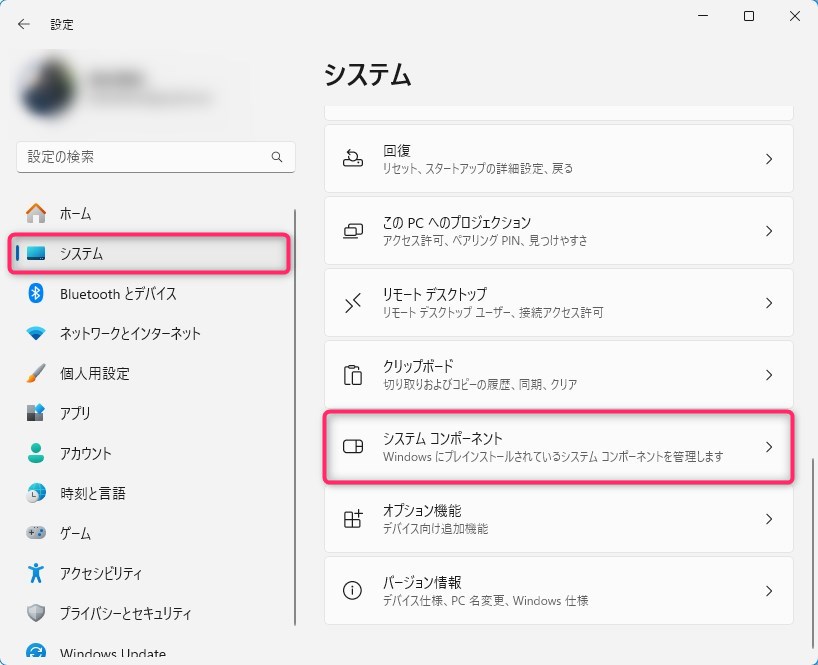Open 時刻と言語 settings

click(x=92, y=494)
